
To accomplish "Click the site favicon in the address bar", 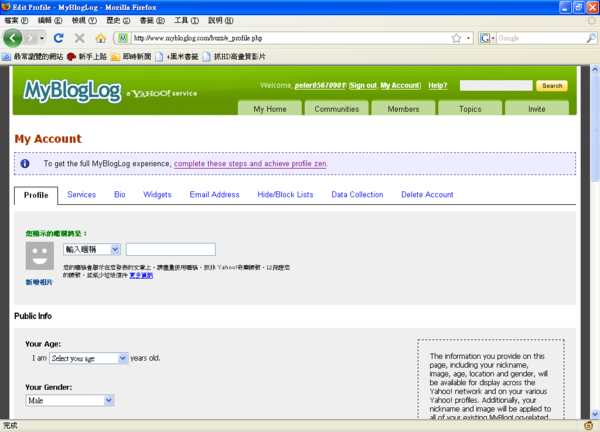I will (x=122, y=38).
